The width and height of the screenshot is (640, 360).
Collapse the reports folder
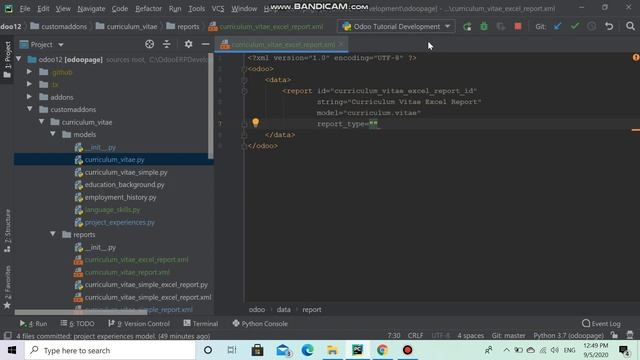click(x=53, y=234)
